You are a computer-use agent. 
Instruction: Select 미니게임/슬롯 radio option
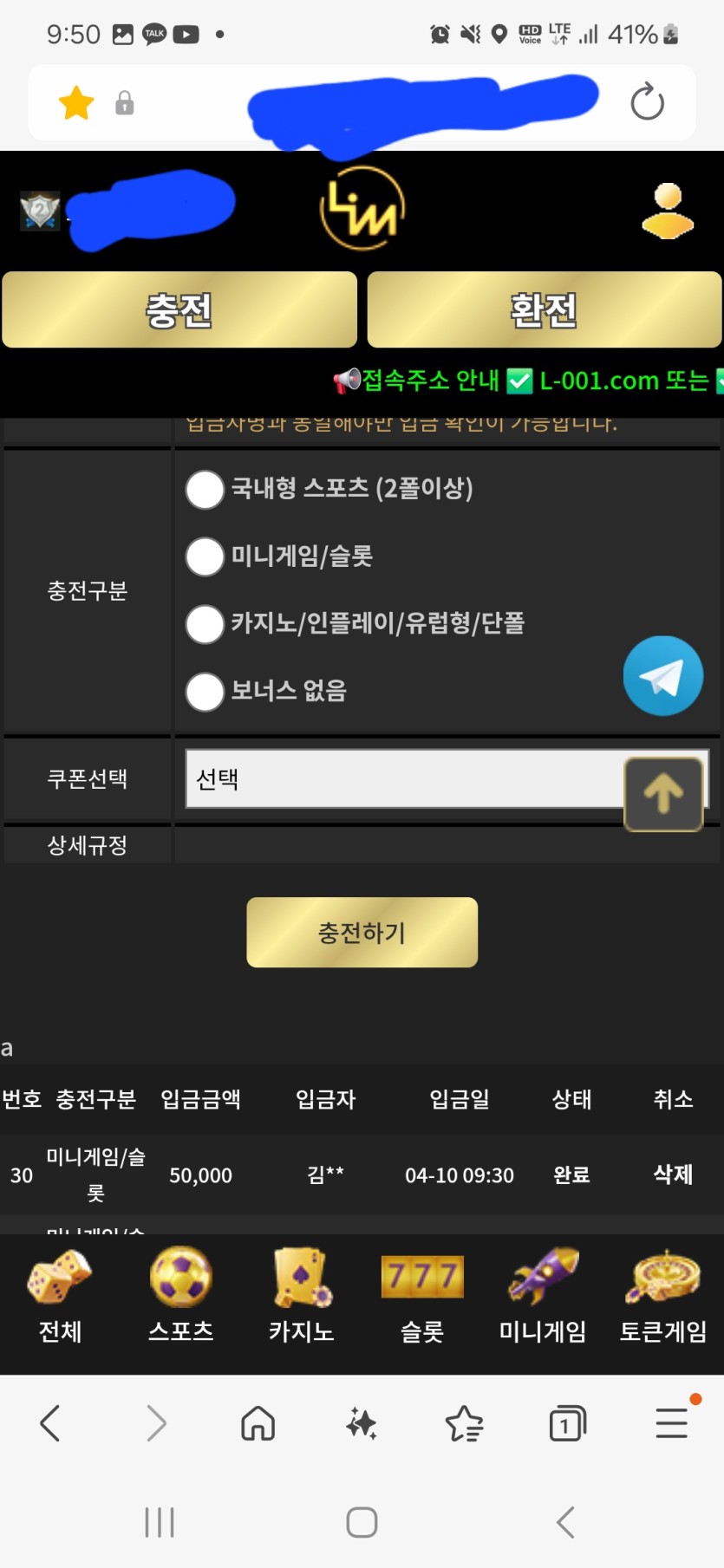tap(205, 556)
